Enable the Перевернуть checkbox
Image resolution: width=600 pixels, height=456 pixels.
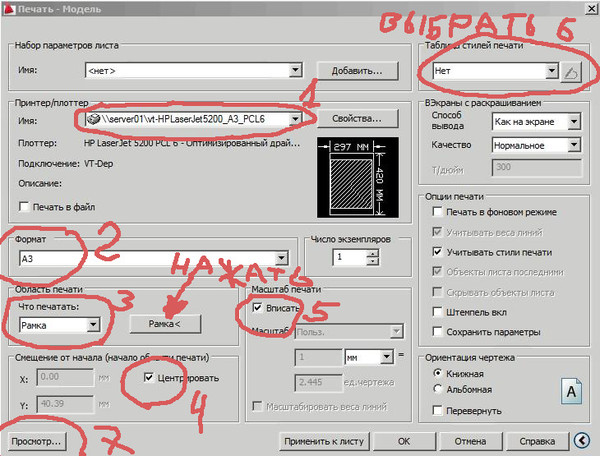437,410
